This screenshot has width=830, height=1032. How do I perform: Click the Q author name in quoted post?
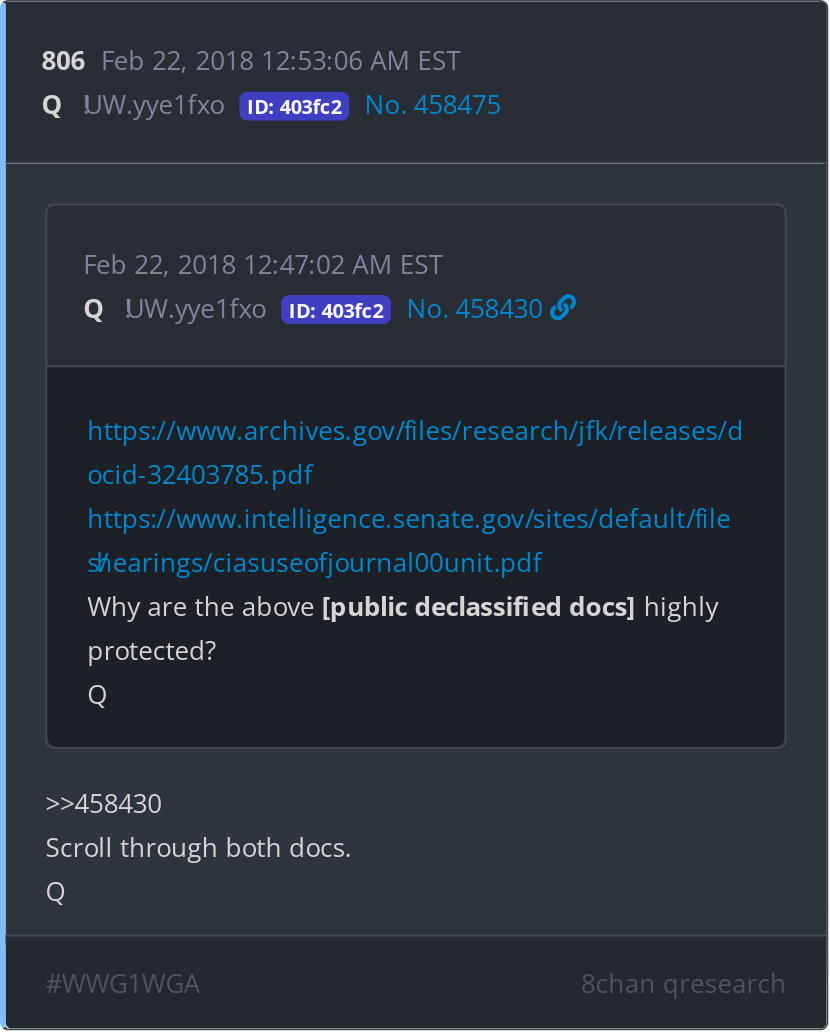94,309
